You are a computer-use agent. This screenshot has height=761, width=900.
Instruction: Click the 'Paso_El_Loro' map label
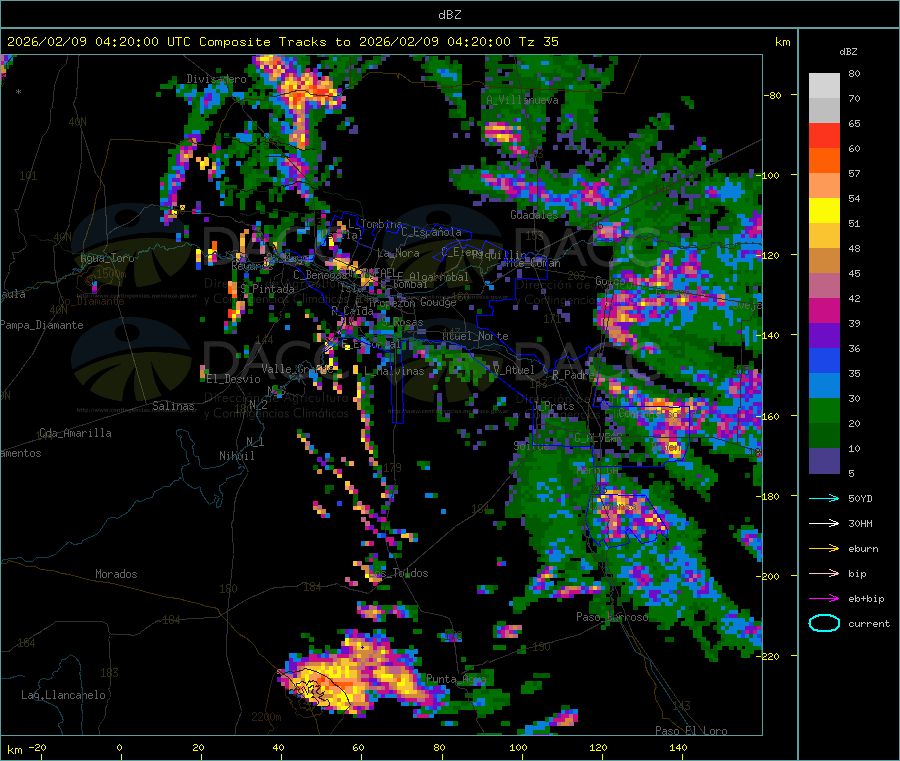(x=691, y=731)
